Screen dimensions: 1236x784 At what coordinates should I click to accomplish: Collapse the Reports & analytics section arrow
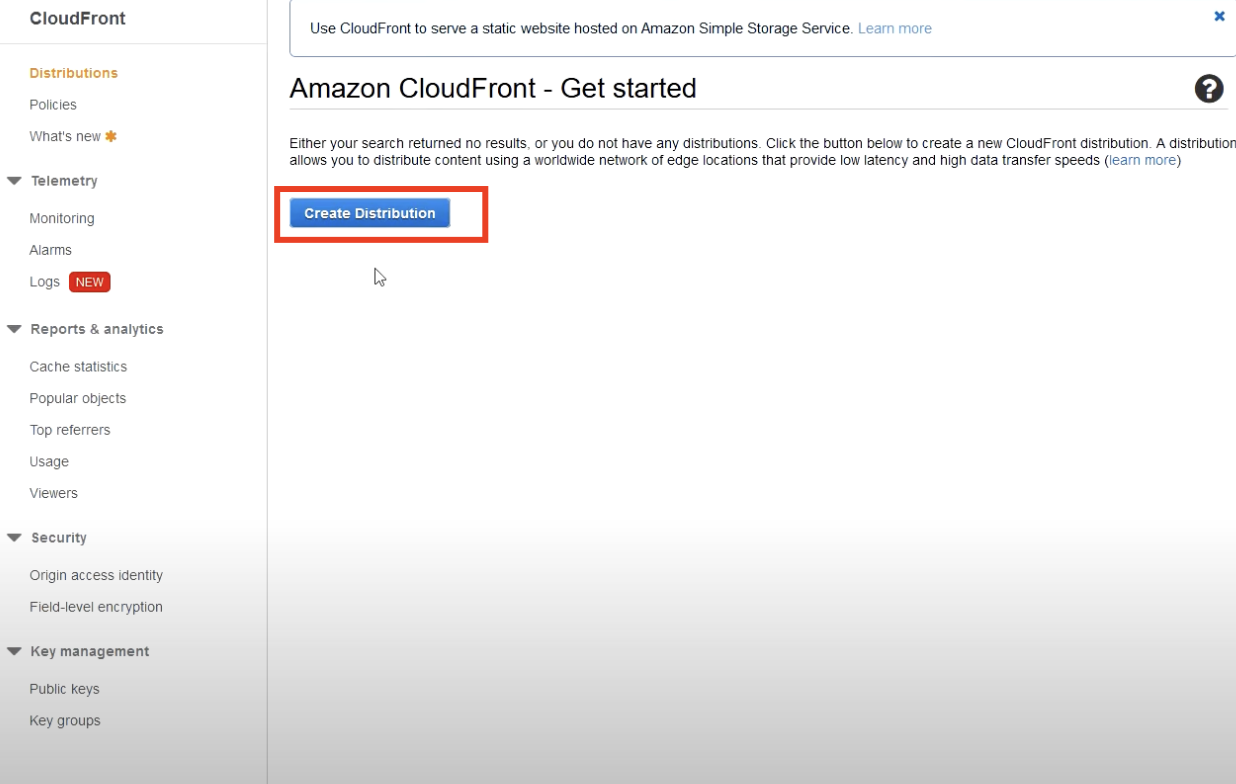click(x=14, y=329)
